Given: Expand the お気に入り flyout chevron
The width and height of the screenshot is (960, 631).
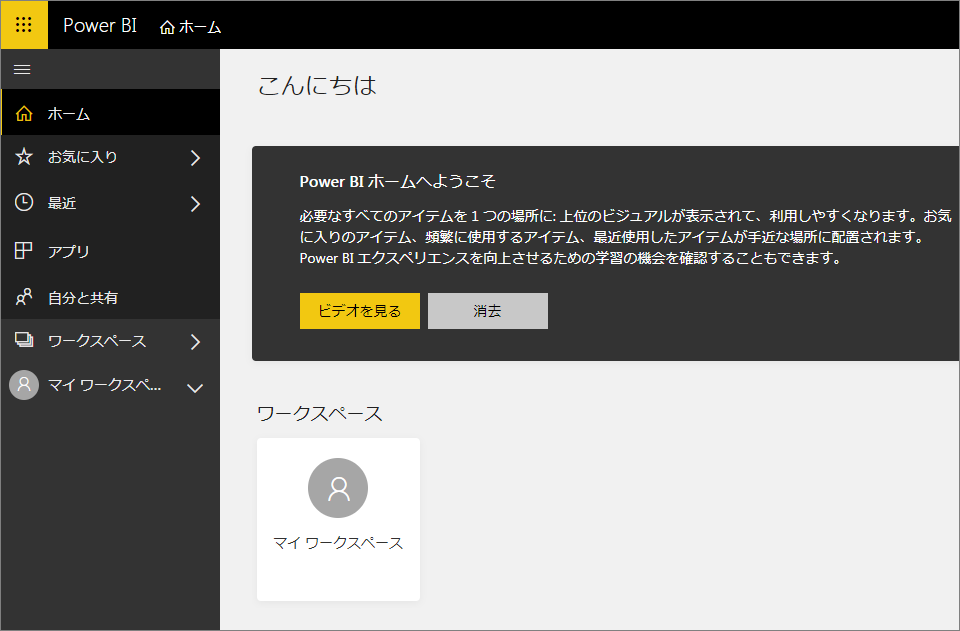Looking at the screenshot, I should pos(195,157).
